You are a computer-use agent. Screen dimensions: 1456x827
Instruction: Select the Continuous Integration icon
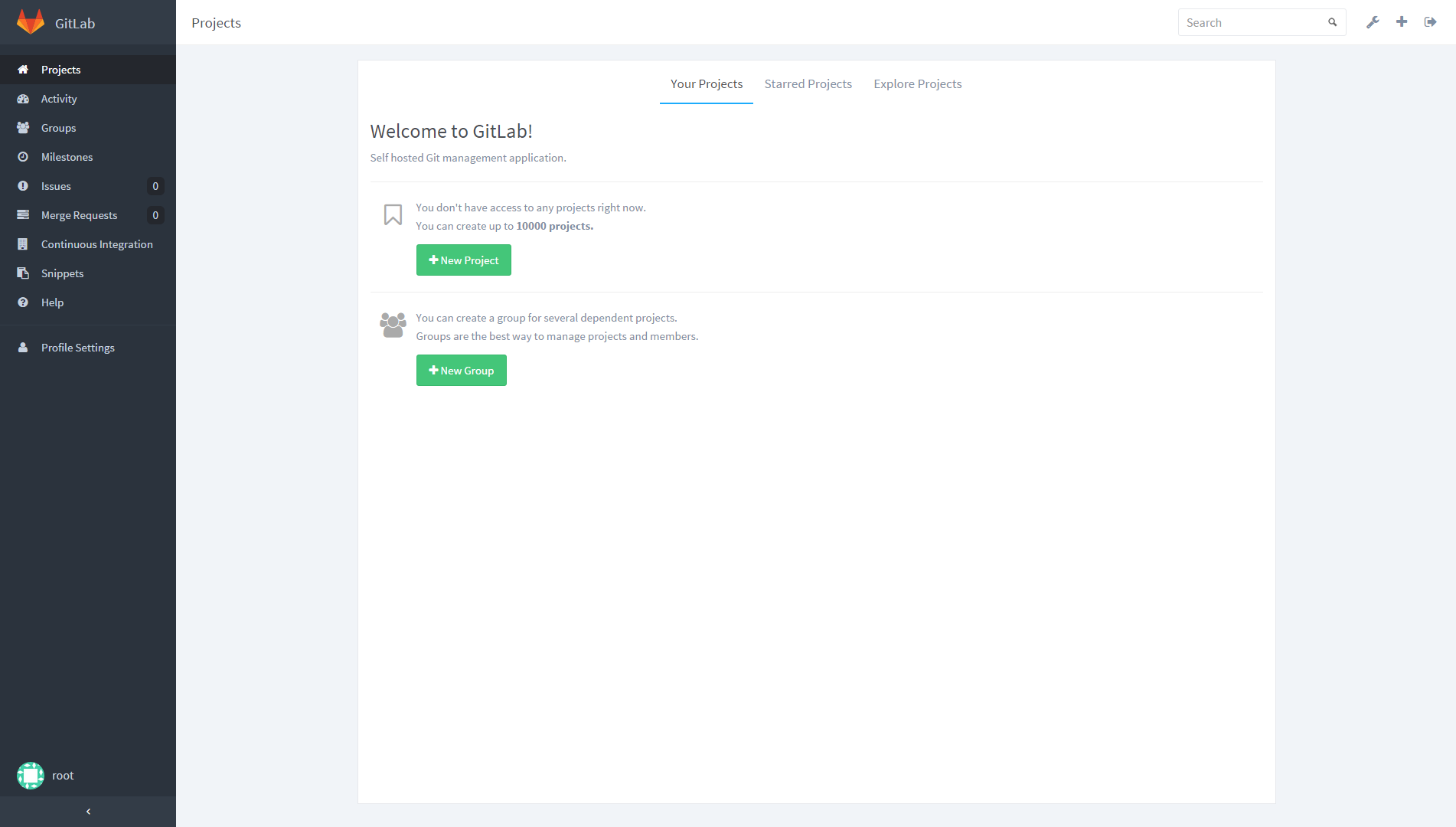tap(24, 244)
